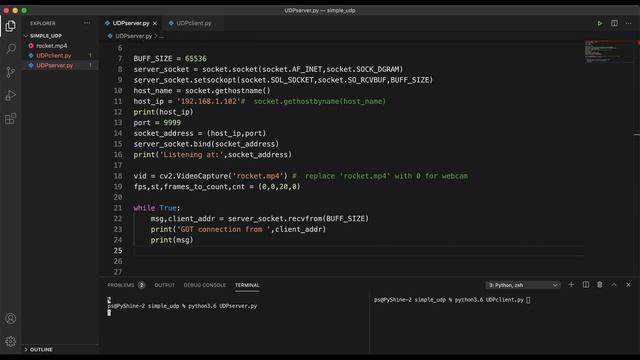Click on 'print(msg)' line
Screen dimensions: 640x360
172,240
